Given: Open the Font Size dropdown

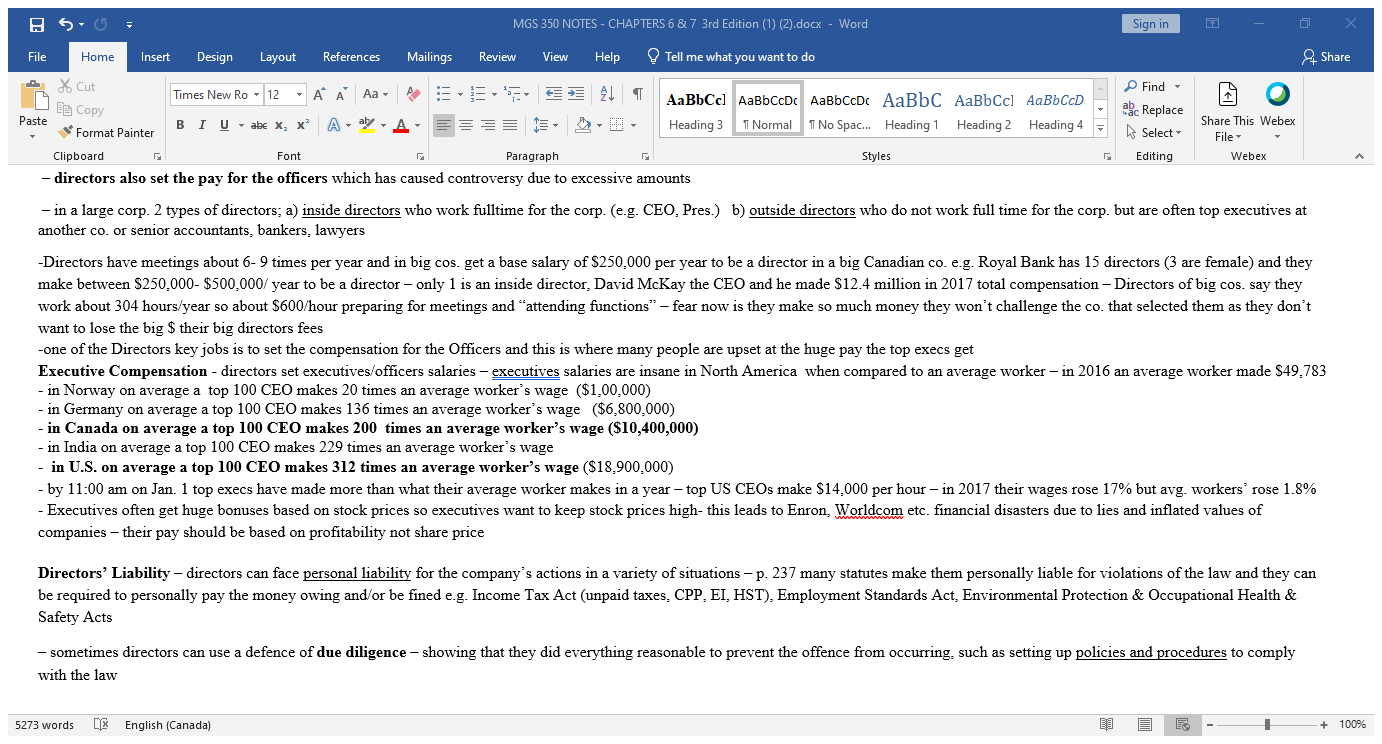Looking at the screenshot, I should 297,94.
